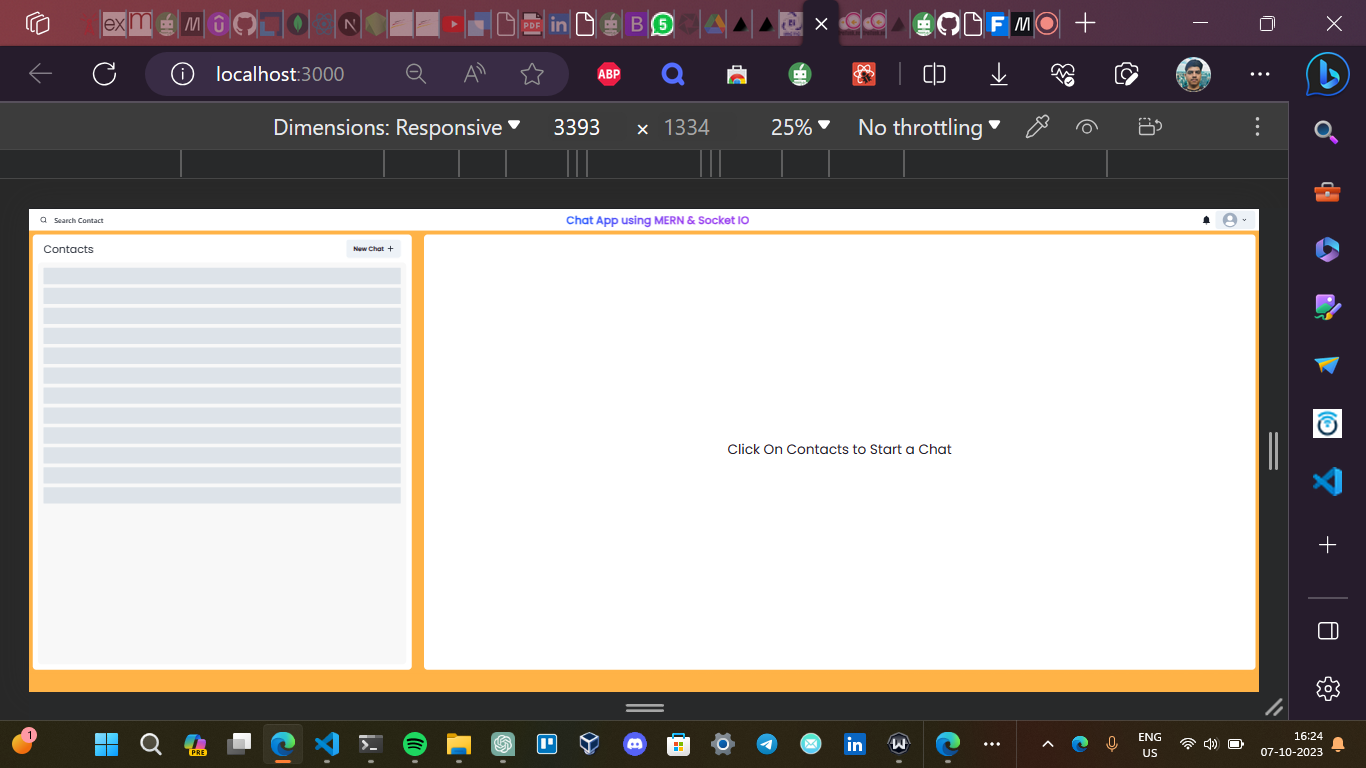The width and height of the screenshot is (1366, 768).
Task: Expand the Dimensions Responsive dropdown
Action: [397, 127]
